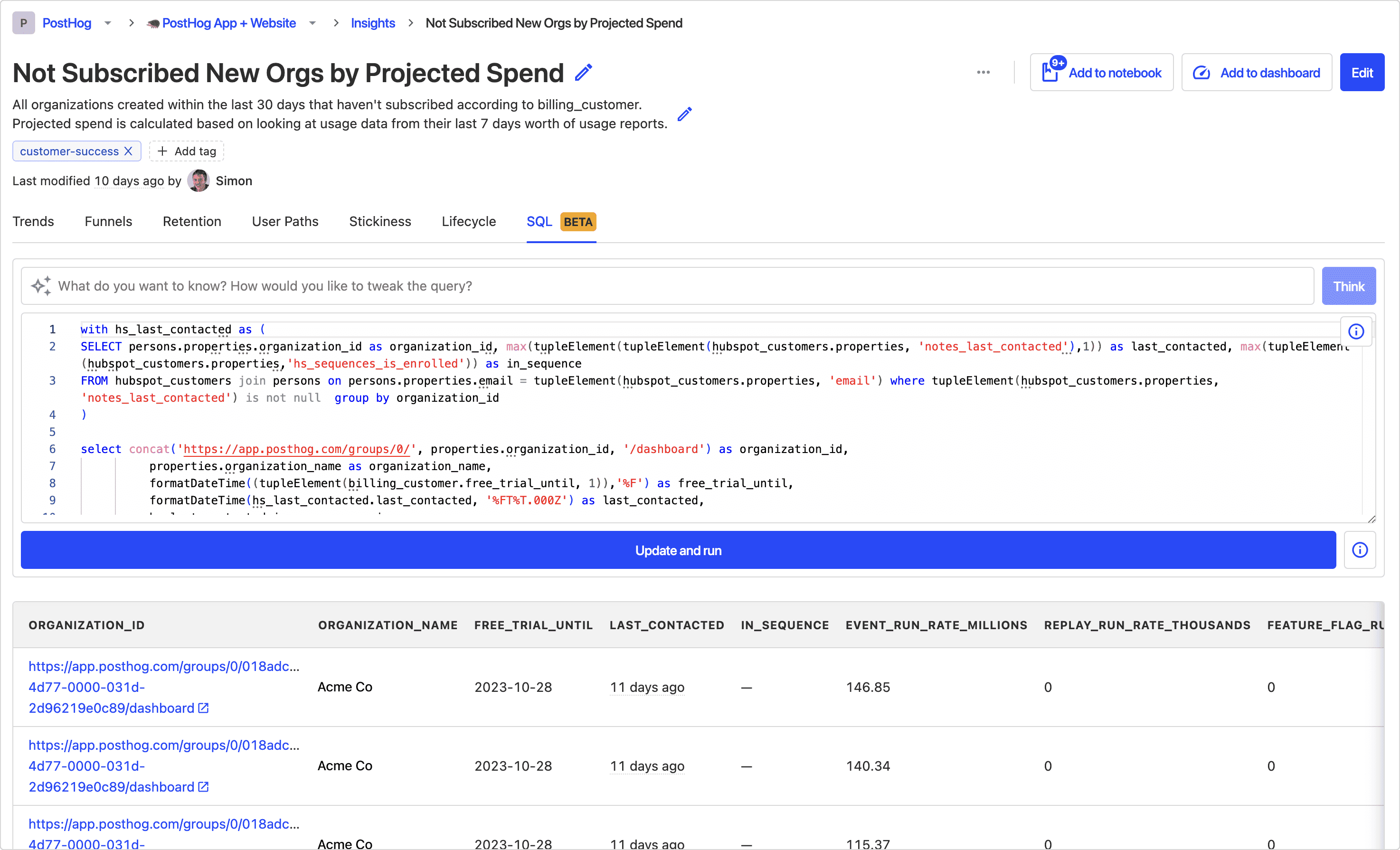Switch to the Lifecycle tab

tap(469, 222)
